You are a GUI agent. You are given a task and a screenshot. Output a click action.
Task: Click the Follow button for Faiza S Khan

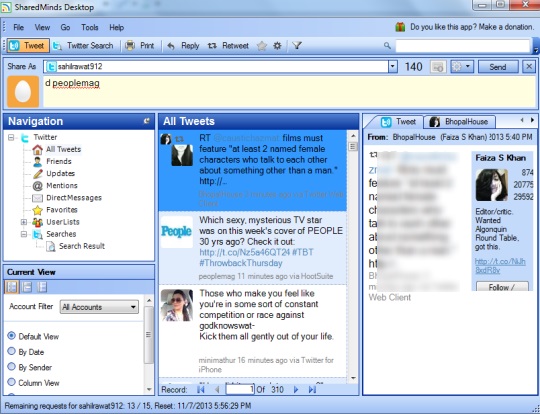[502, 287]
